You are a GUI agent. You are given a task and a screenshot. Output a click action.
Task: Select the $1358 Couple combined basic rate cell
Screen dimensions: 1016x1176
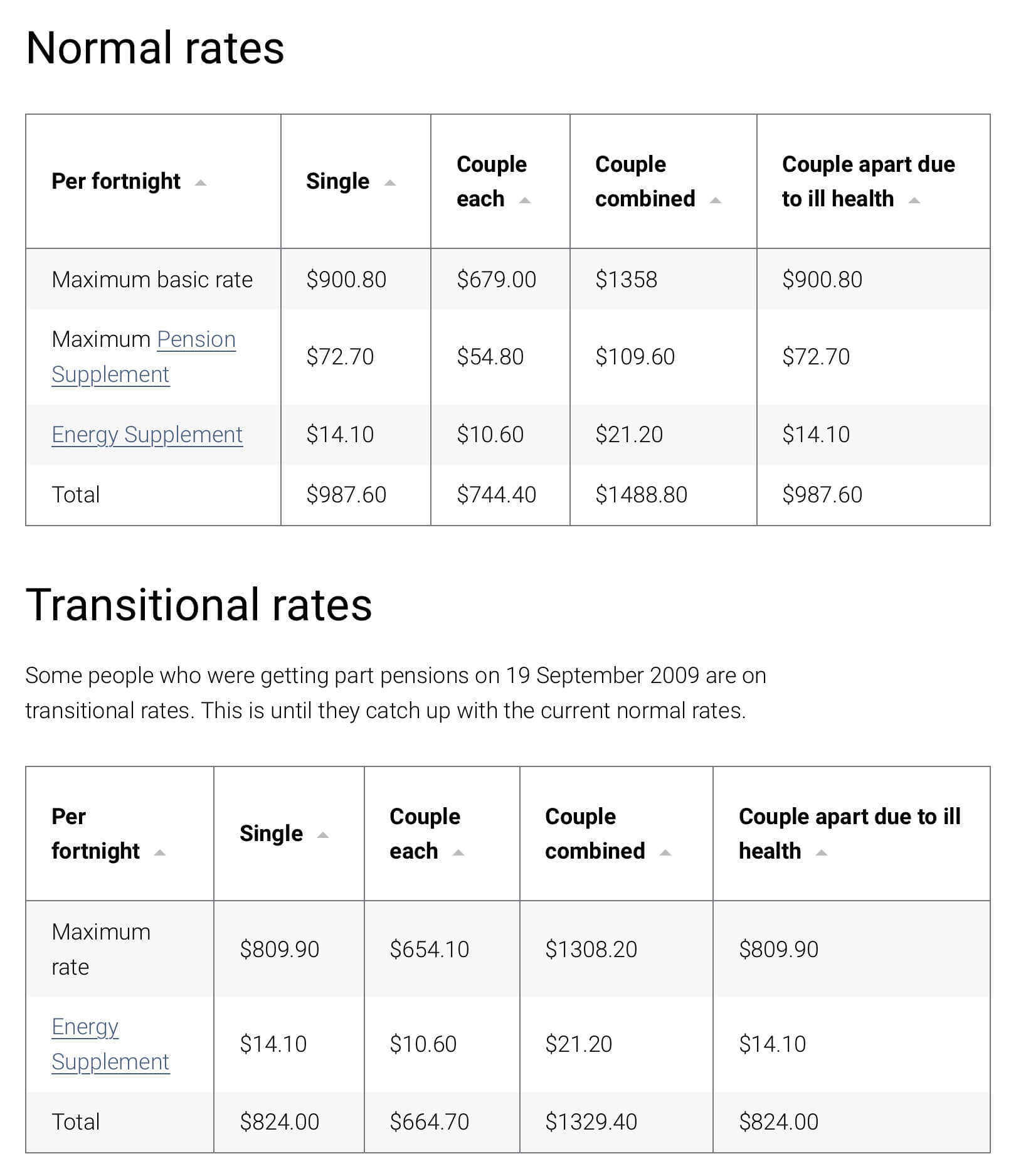point(663,279)
